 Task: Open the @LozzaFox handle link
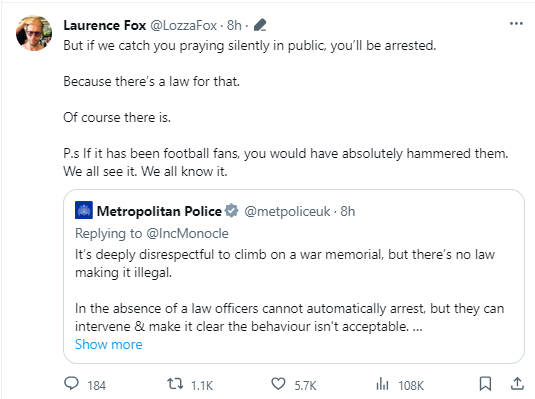184,26
